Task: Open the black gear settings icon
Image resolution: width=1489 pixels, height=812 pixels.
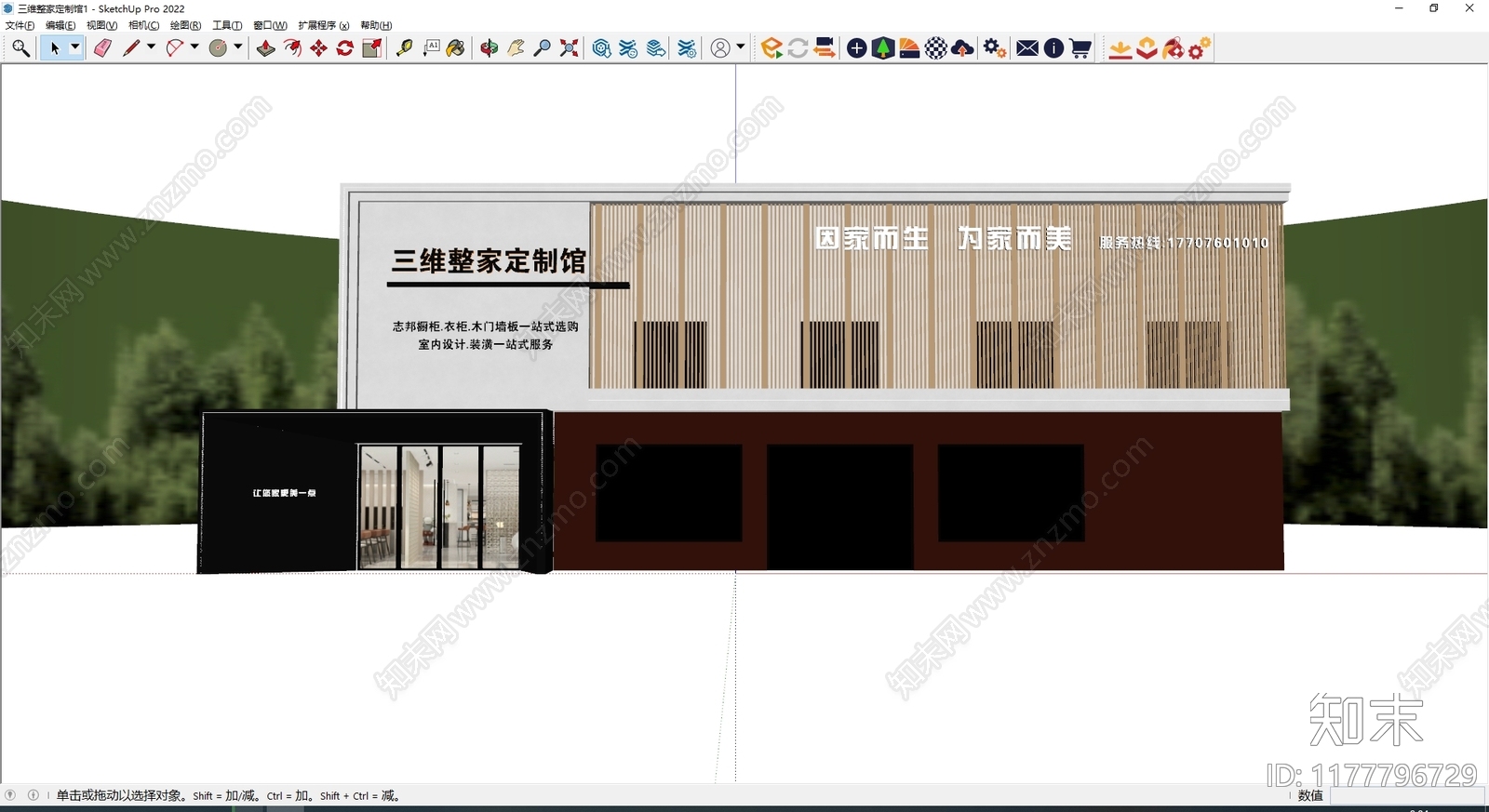Action: [995, 48]
